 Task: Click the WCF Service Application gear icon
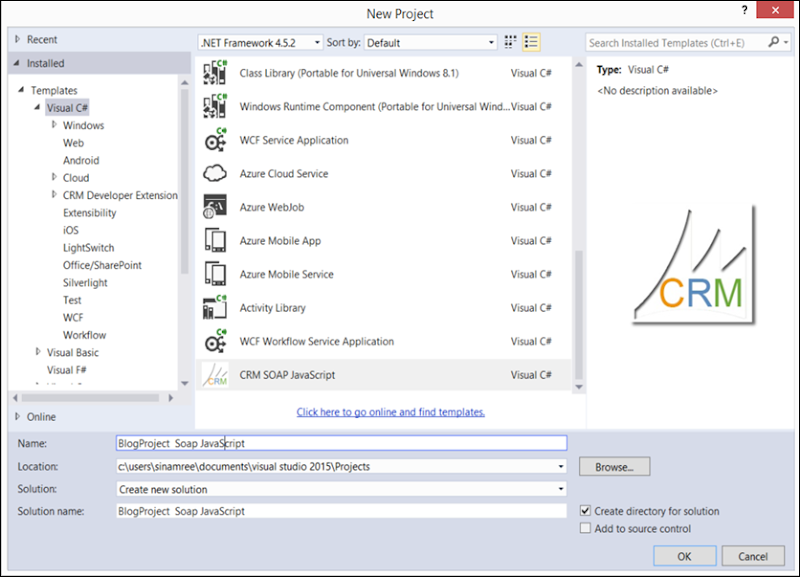215,140
